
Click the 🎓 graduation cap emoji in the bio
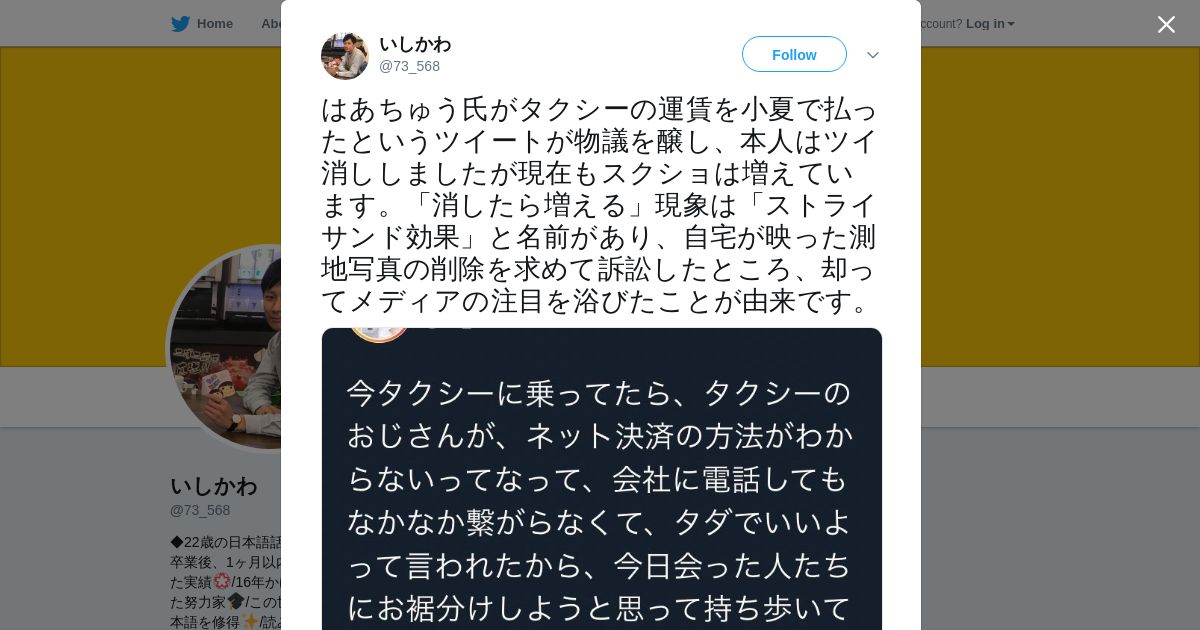pyautogui.click(x=235, y=601)
